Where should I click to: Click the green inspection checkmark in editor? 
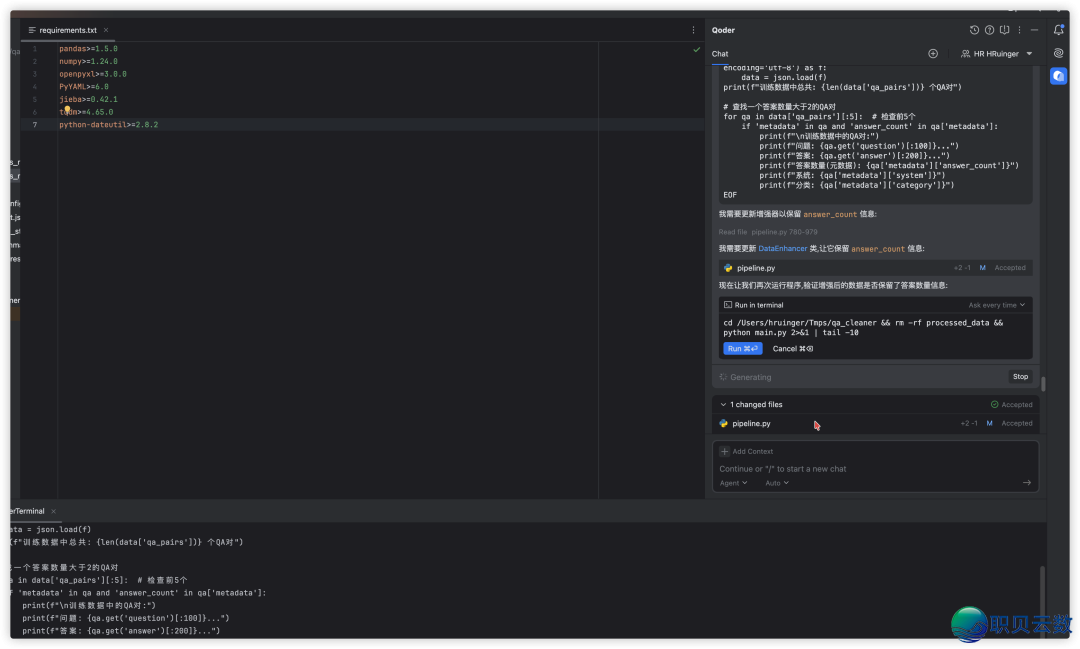tap(696, 49)
